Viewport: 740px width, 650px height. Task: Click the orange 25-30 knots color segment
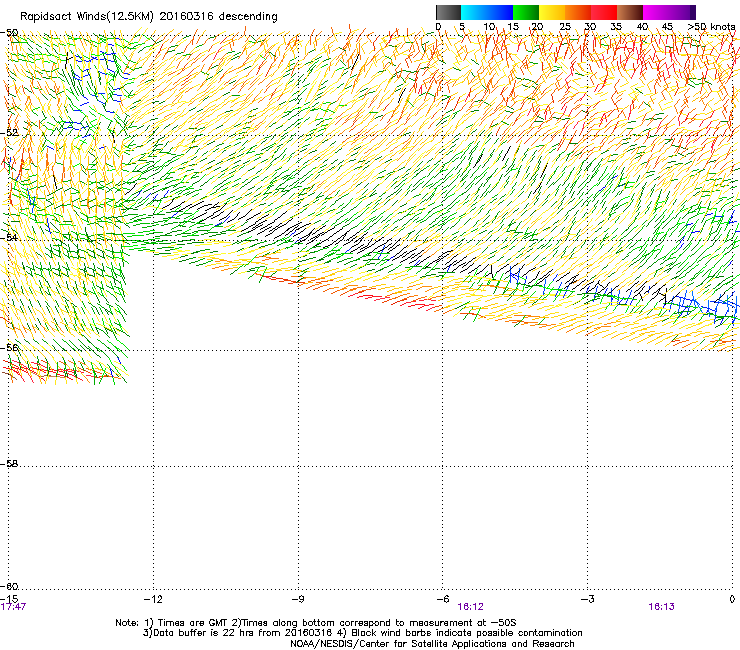coord(578,12)
